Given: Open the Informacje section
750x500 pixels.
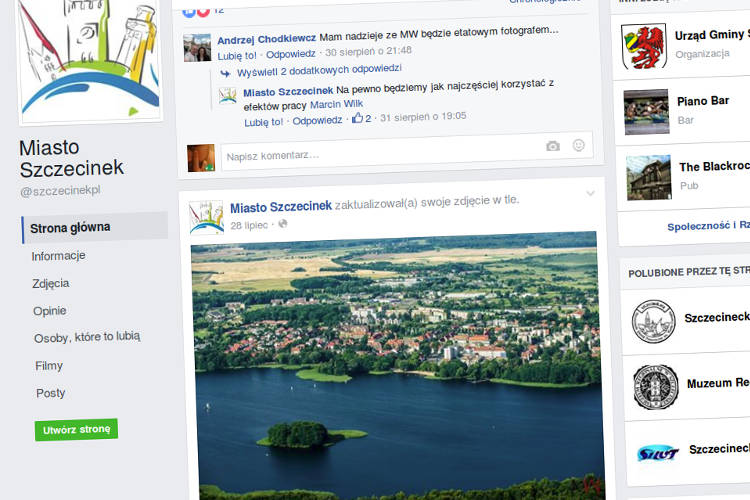Looking at the screenshot, I should (58, 256).
